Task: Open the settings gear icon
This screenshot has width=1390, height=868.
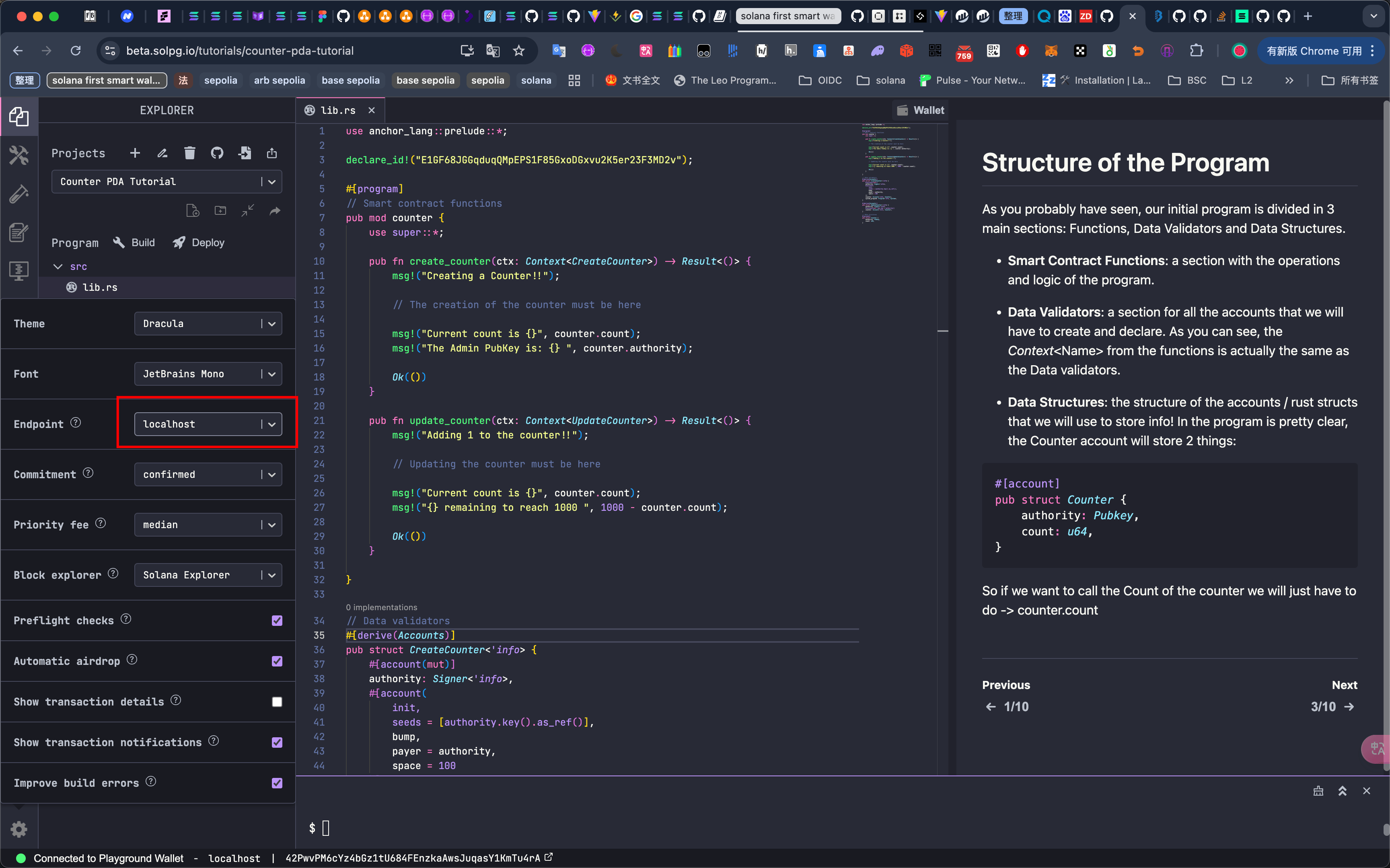Action: 19,829
